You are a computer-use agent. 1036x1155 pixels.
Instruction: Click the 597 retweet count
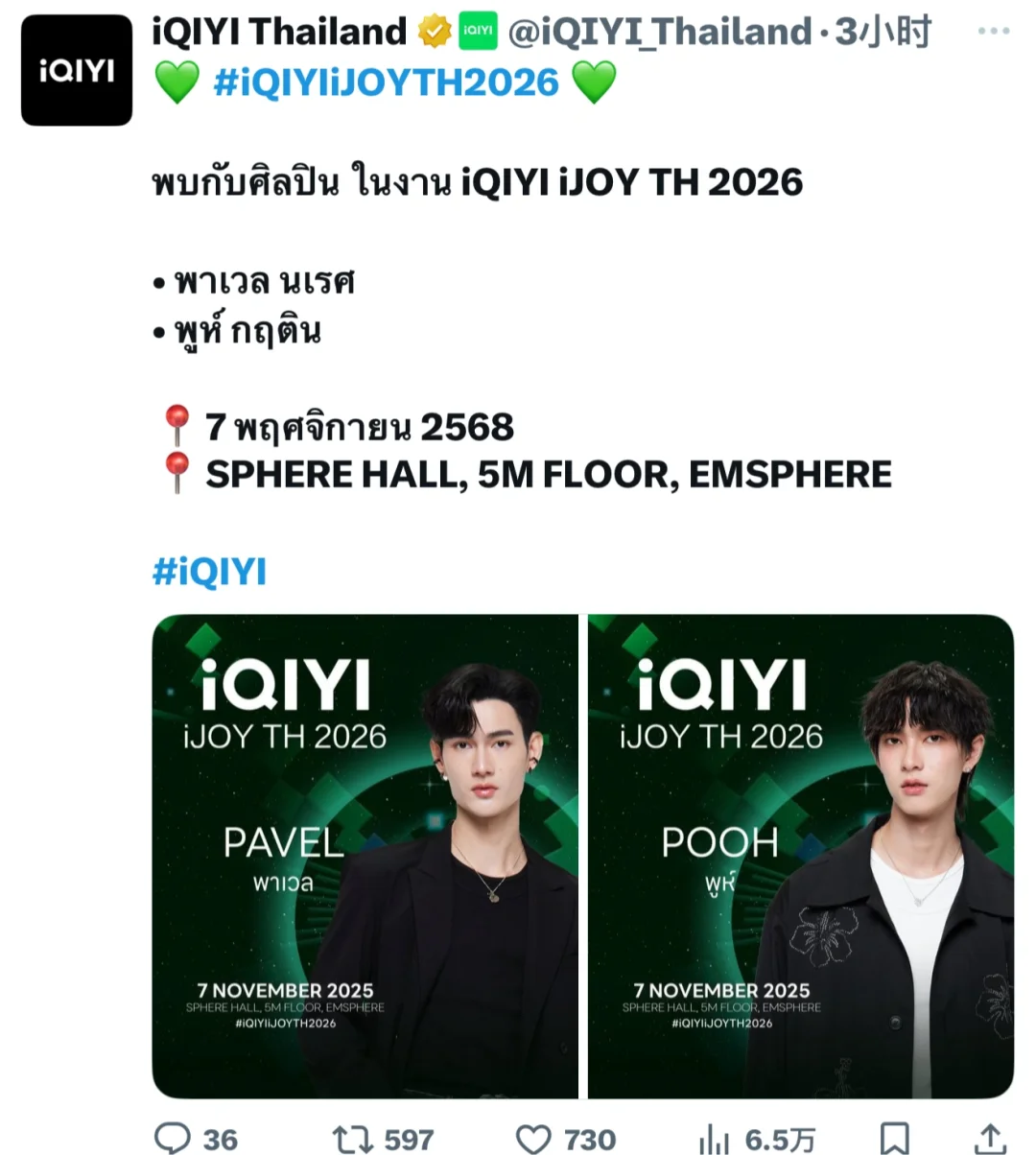[409, 1139]
